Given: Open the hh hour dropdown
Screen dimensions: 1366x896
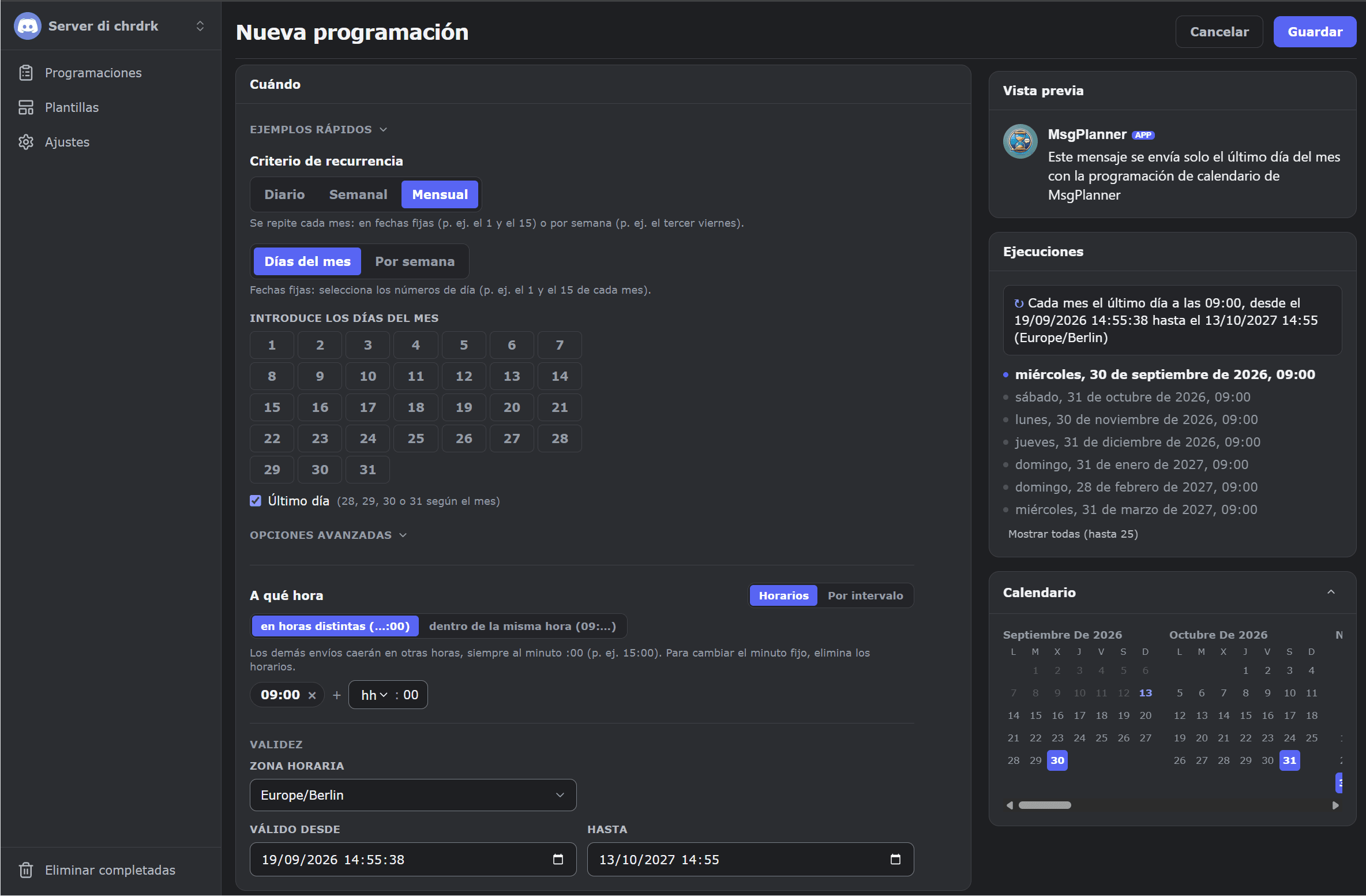Looking at the screenshot, I should point(374,695).
